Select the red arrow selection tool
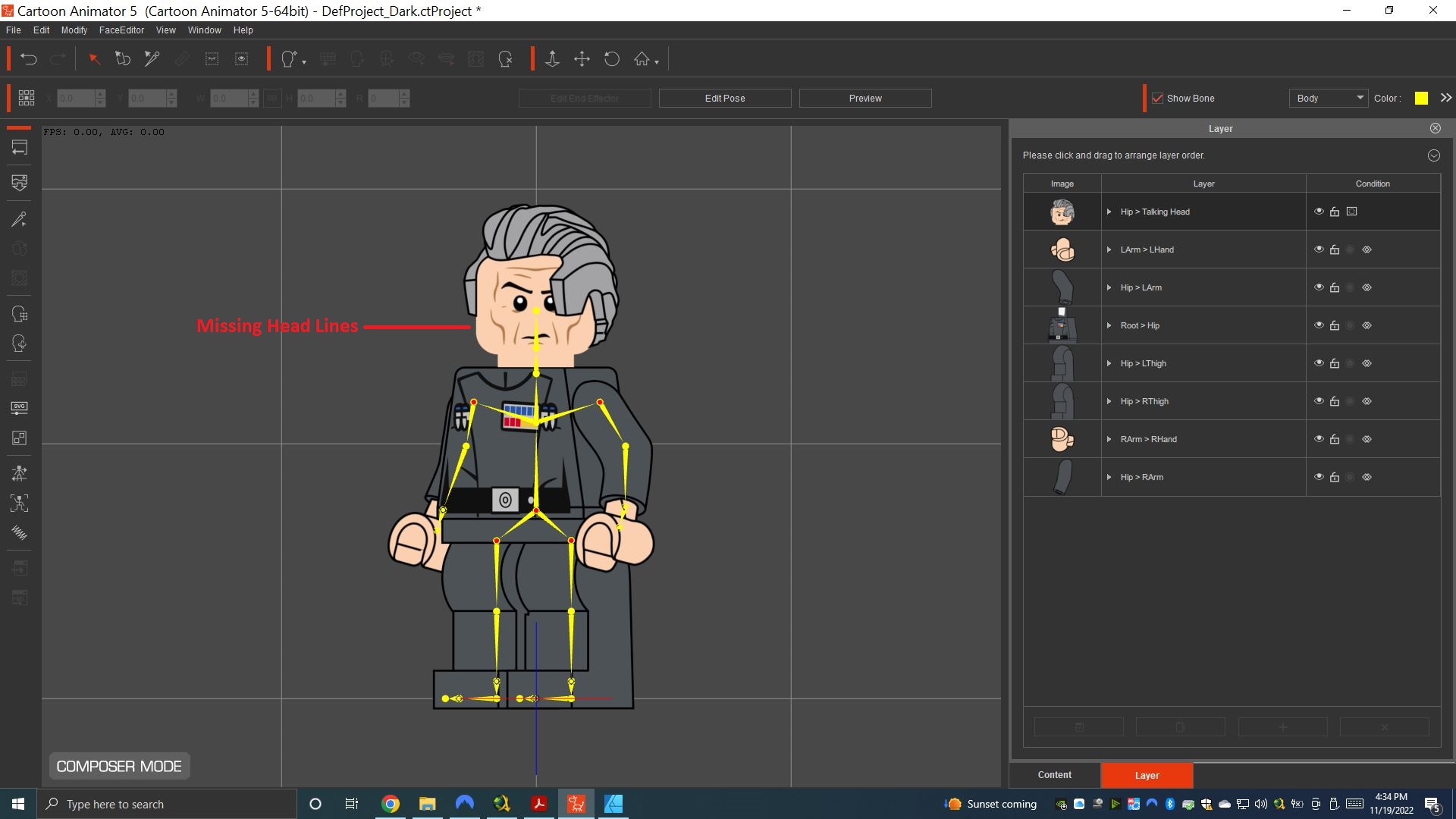Viewport: 1456px width, 819px height. (x=94, y=59)
